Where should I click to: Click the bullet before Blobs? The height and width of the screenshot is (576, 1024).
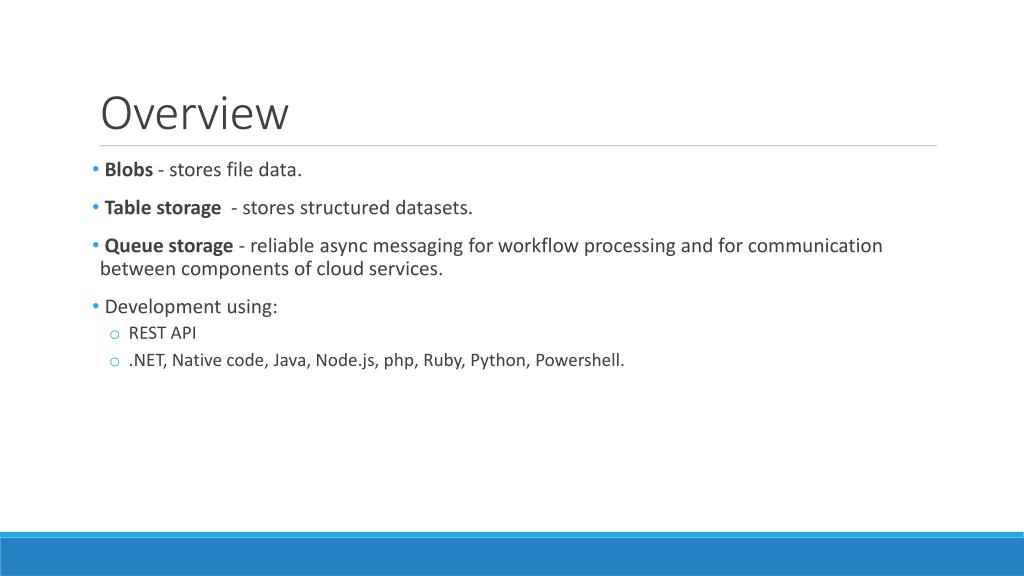[95, 170]
